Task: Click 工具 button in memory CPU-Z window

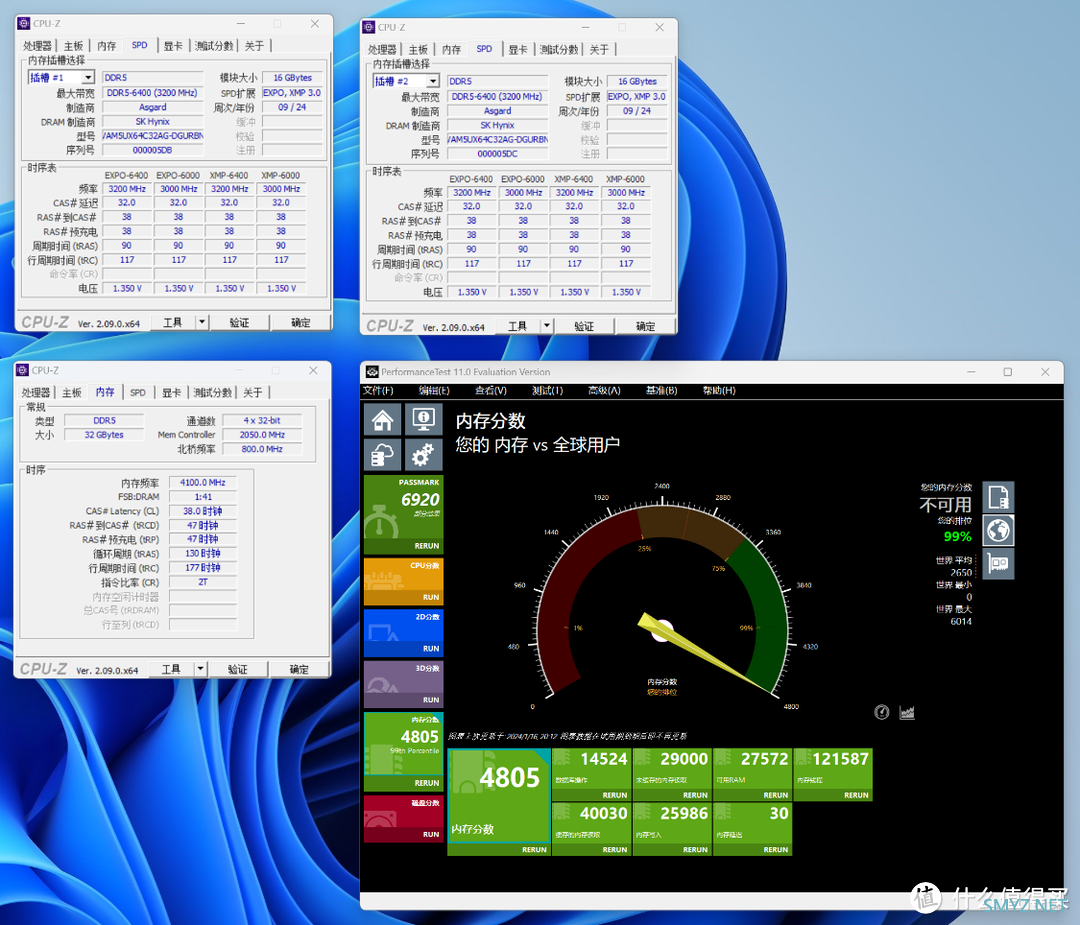Action: pos(171,669)
